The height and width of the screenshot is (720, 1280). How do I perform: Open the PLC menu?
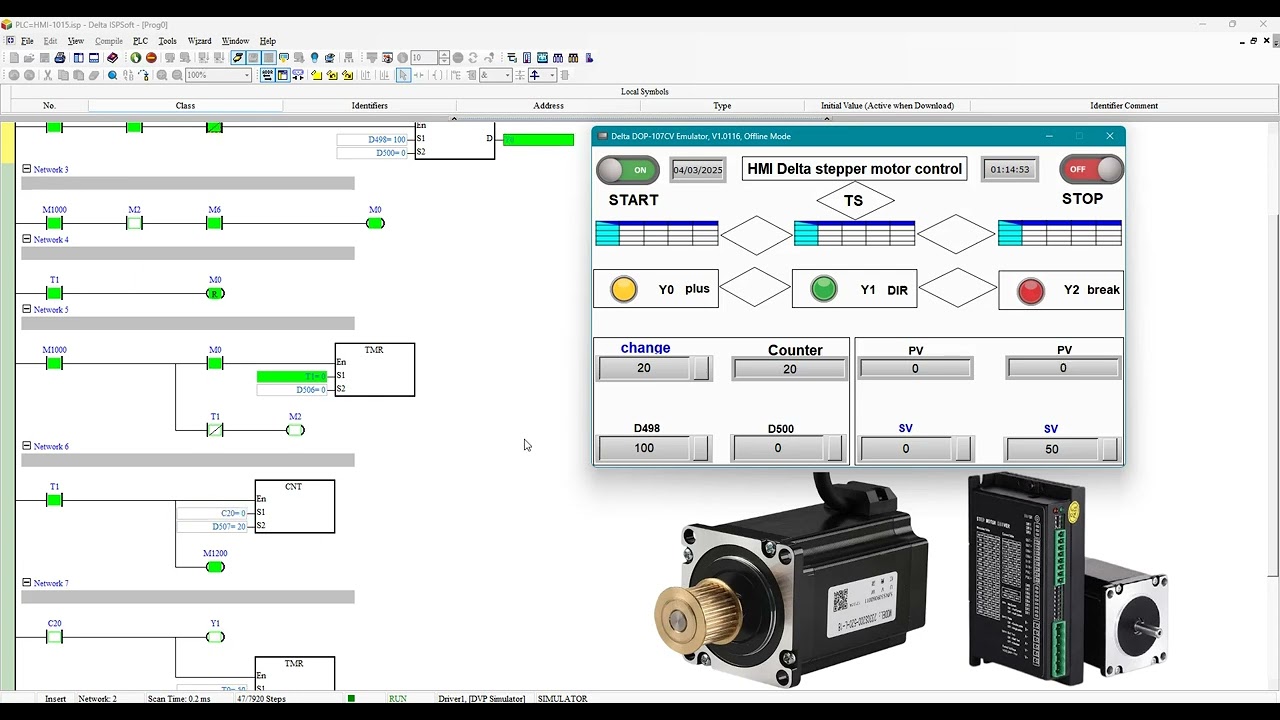(x=140, y=41)
